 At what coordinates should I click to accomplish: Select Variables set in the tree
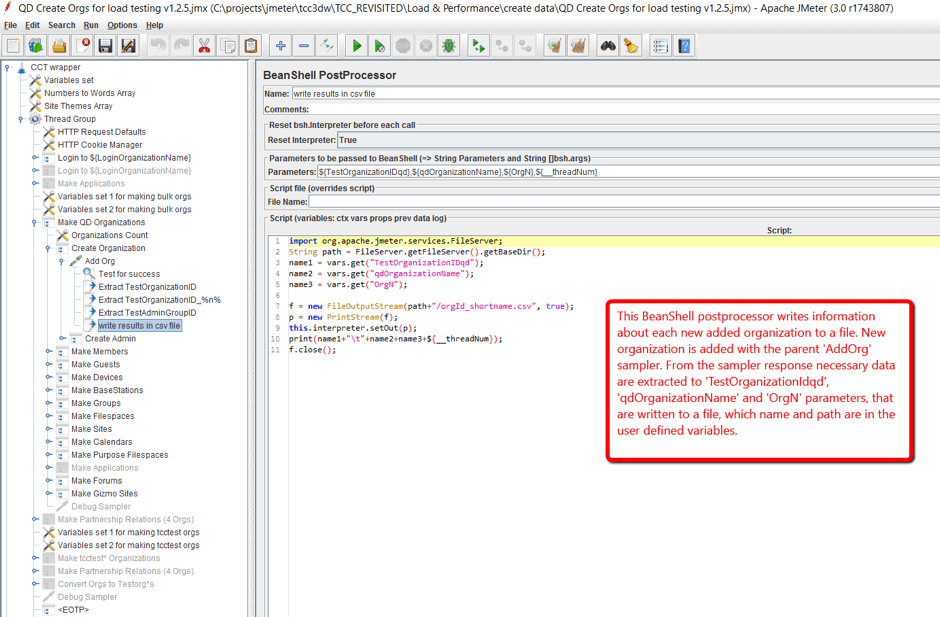pyautogui.click(x=68, y=80)
